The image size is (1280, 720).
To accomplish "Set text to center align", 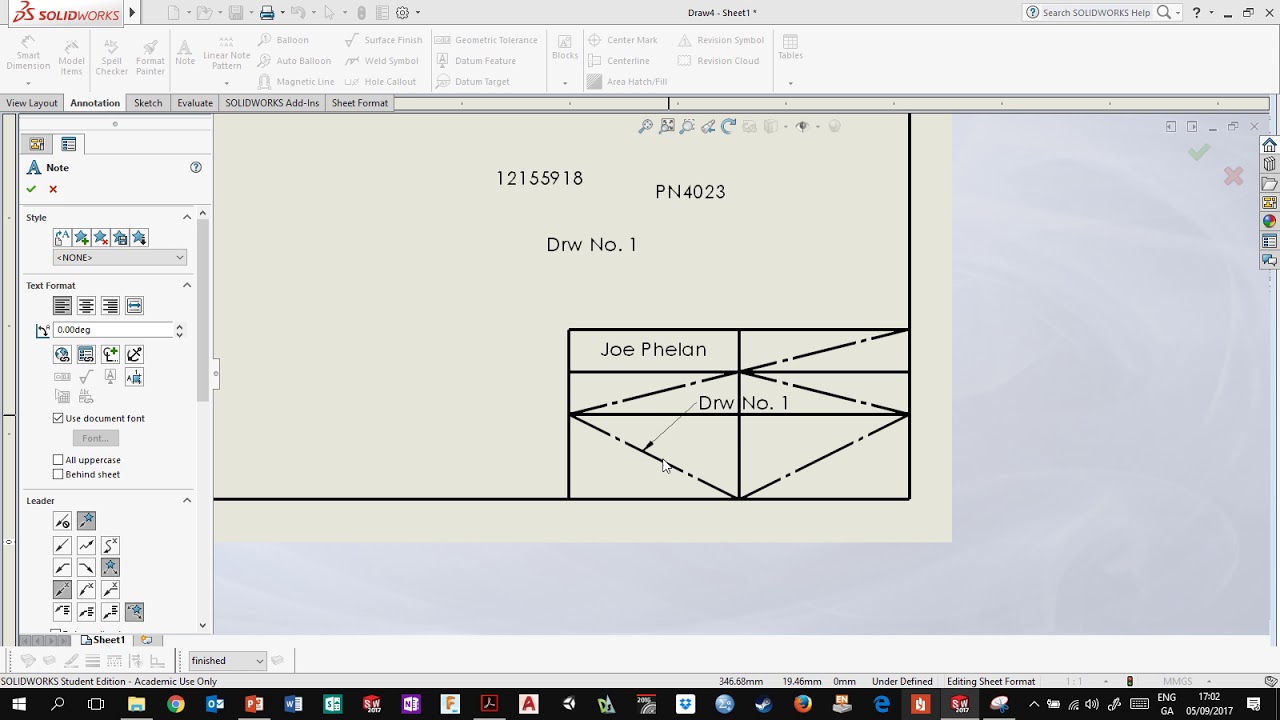I will coord(86,306).
